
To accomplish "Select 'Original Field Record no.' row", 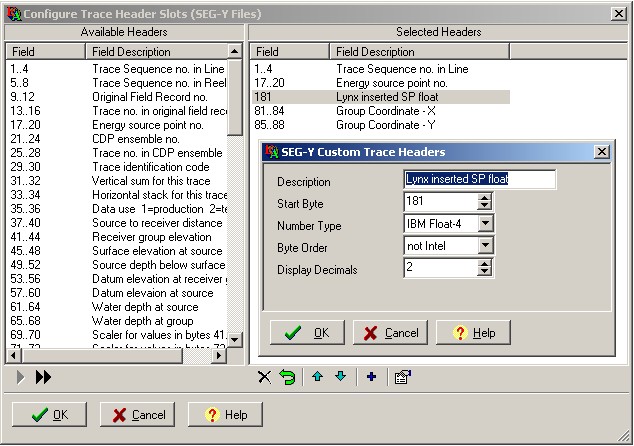I will pos(117,97).
